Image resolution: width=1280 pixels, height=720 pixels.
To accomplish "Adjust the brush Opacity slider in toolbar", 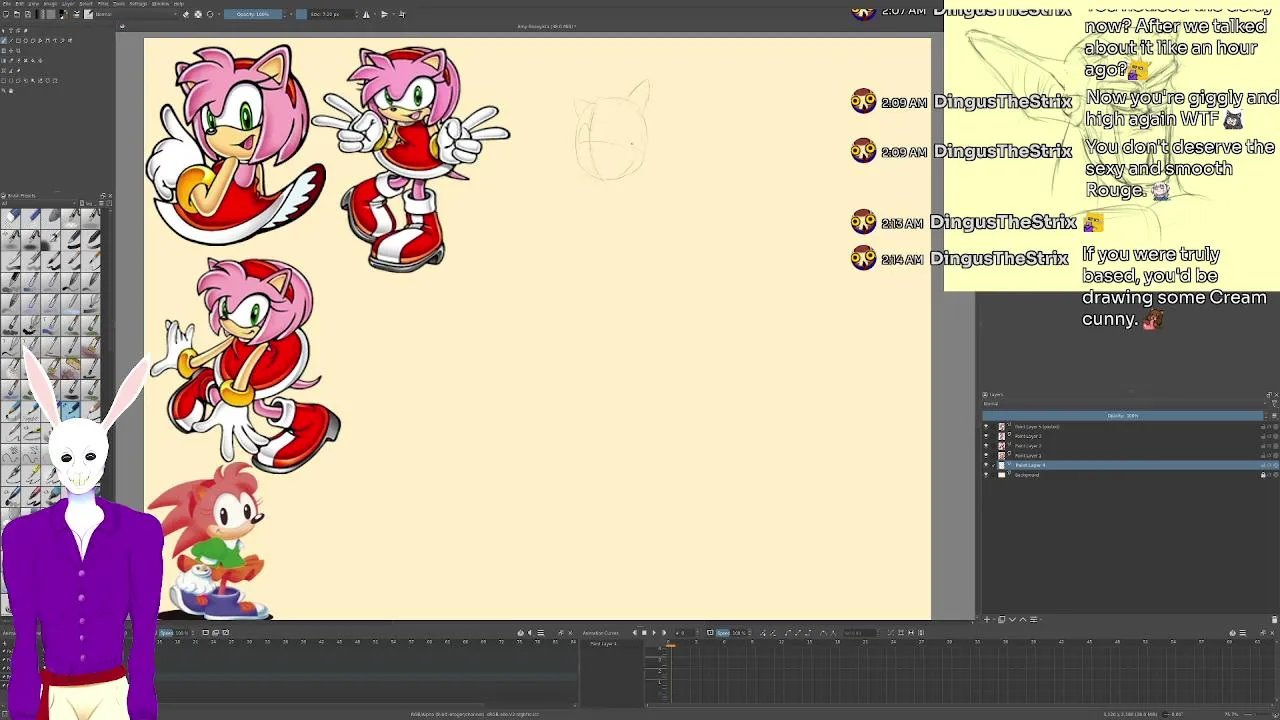I will pos(253,14).
